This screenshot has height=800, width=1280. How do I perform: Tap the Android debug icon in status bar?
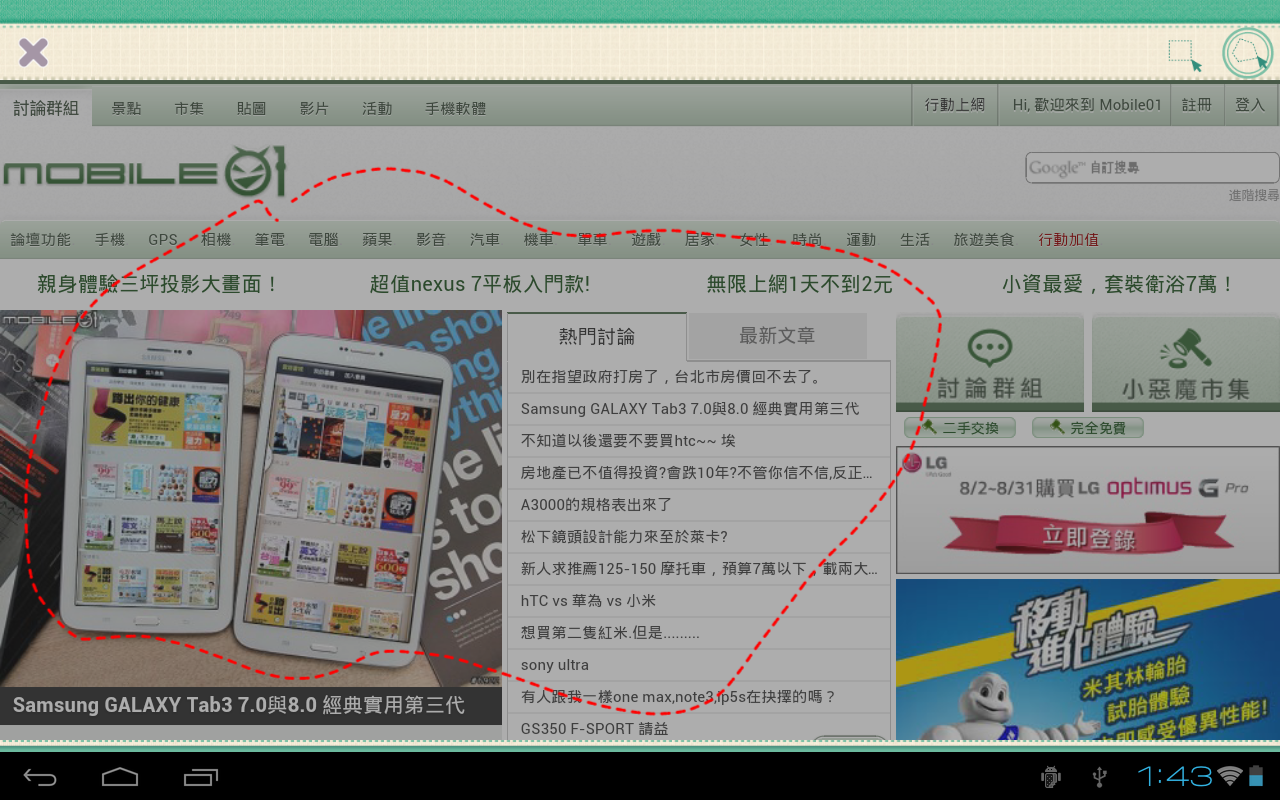(1050, 776)
